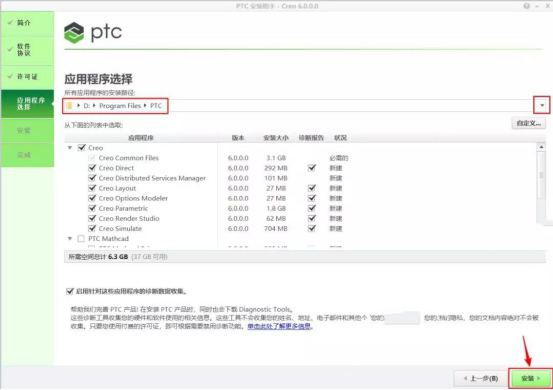Collapse the PTC Mathcad tree group
The width and height of the screenshot is (553, 390).
click(x=70, y=239)
